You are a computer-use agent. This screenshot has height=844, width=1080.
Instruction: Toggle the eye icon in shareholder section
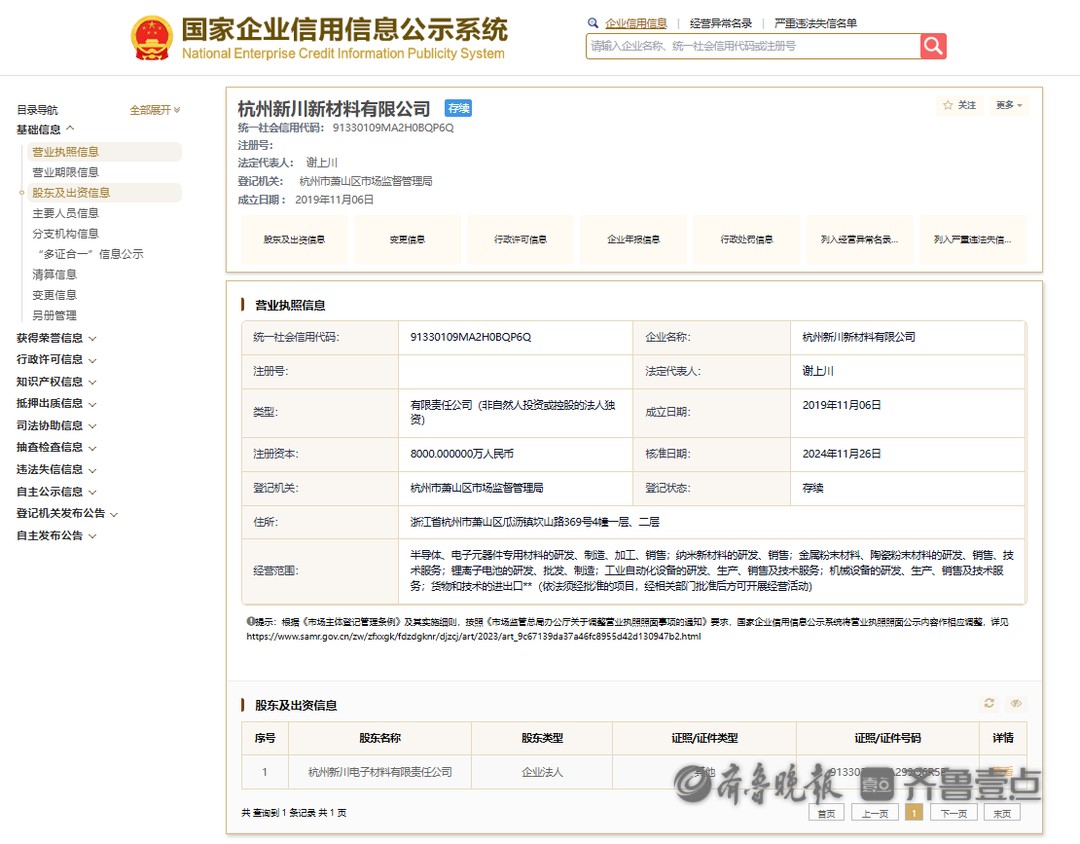point(1015,704)
